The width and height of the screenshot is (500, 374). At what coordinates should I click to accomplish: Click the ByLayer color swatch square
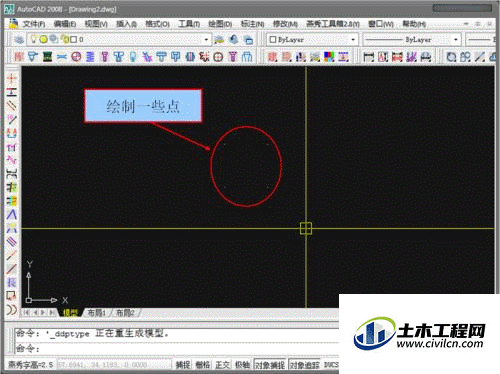tap(273, 40)
